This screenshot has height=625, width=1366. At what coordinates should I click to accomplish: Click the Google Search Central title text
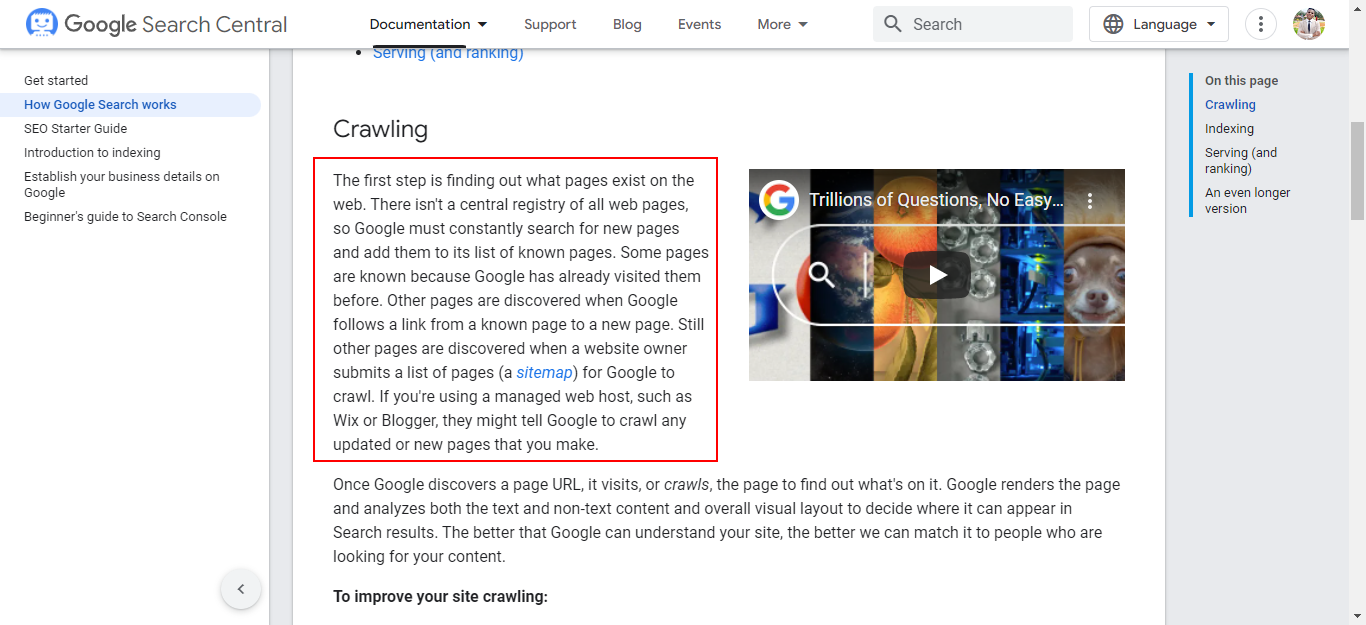[176, 24]
